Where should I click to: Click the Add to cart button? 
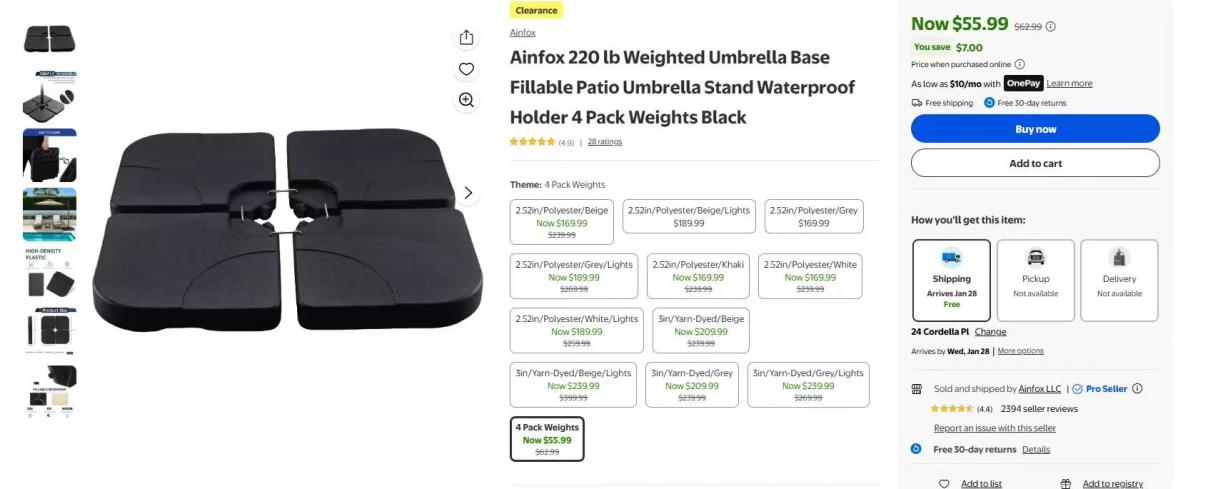tap(1035, 163)
